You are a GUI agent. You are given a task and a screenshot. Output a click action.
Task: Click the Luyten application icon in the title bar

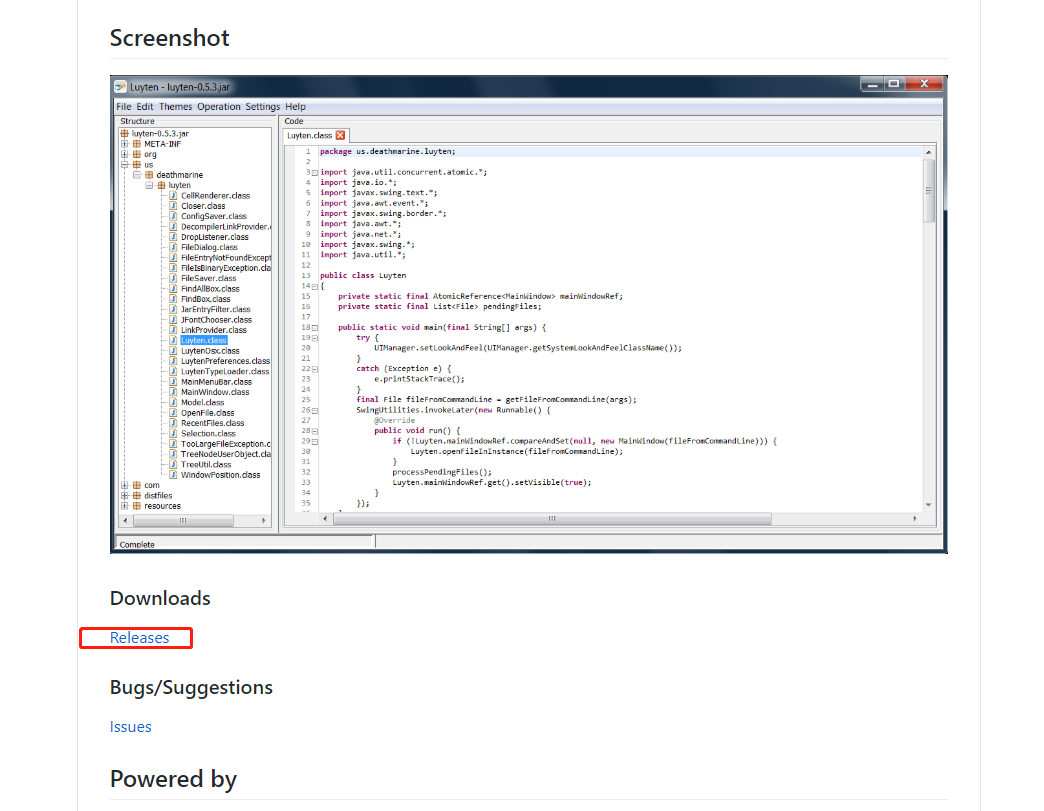[x=122, y=86]
